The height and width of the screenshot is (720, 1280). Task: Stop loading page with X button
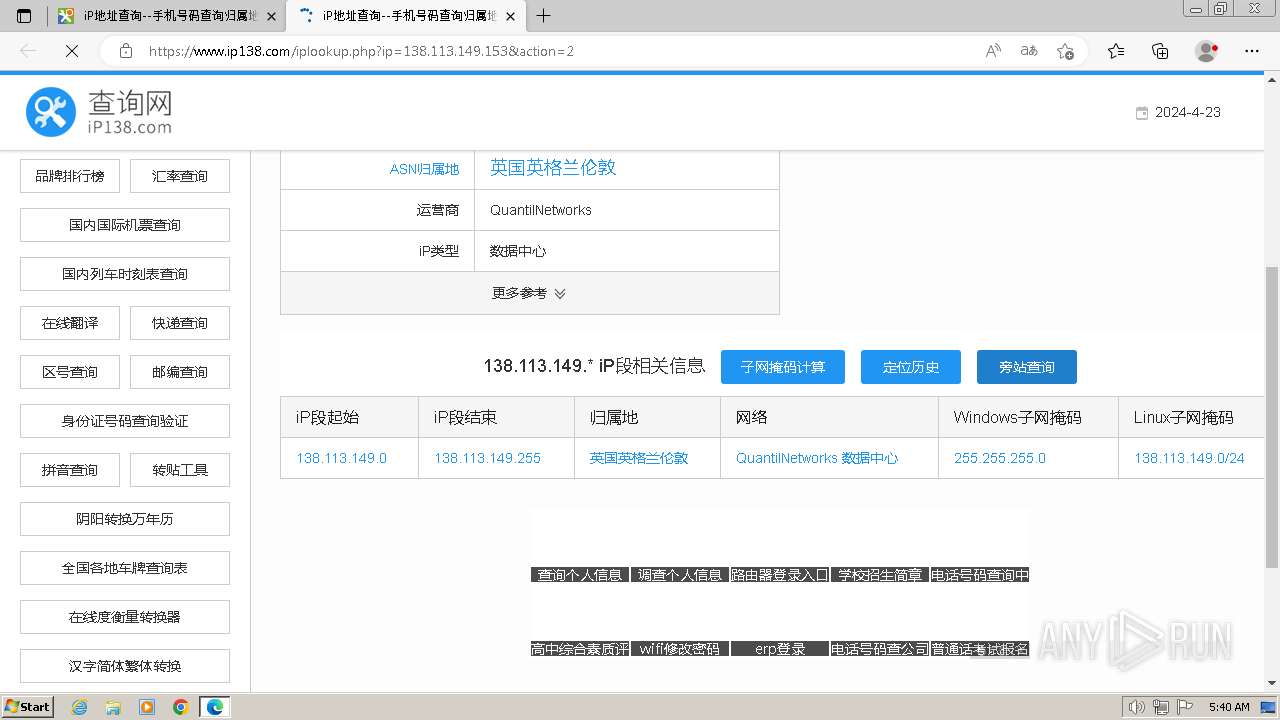[72, 51]
